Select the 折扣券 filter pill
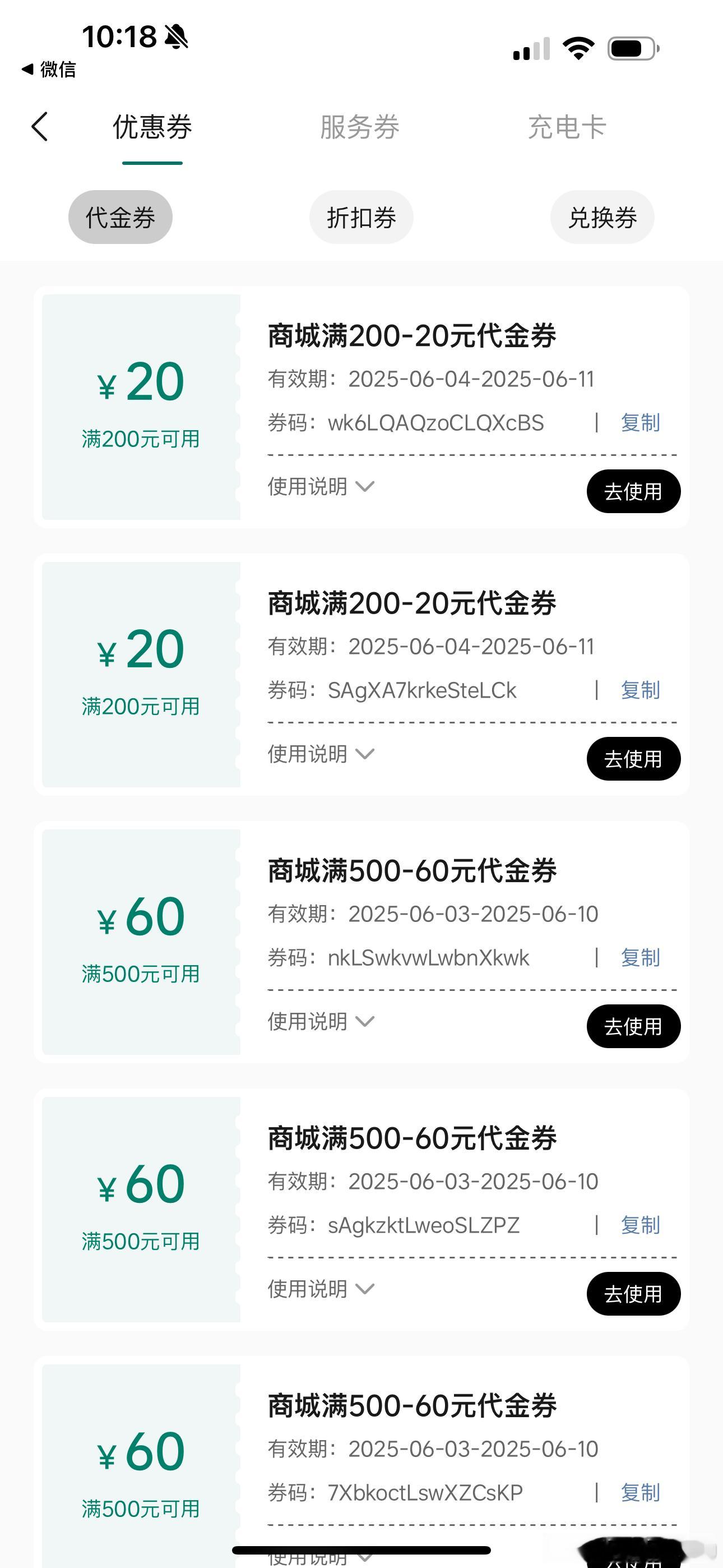Viewport: 723px width, 1568px height. coord(361,217)
